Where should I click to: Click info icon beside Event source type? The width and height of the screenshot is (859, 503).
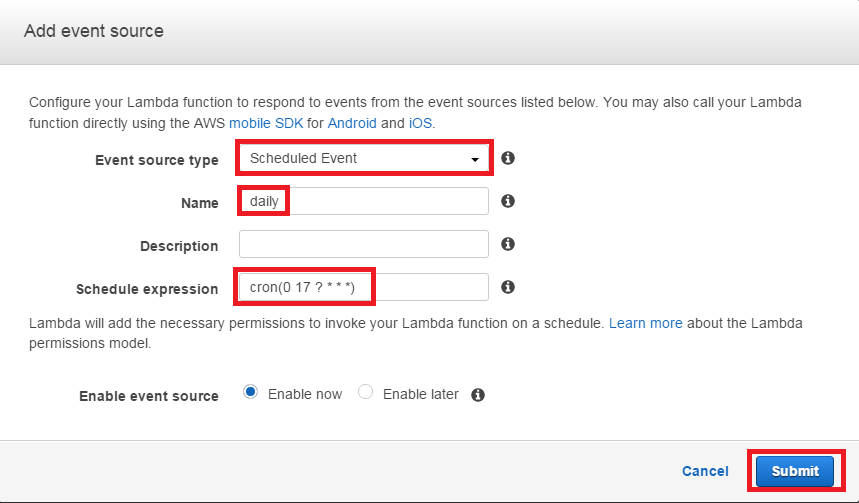508,158
